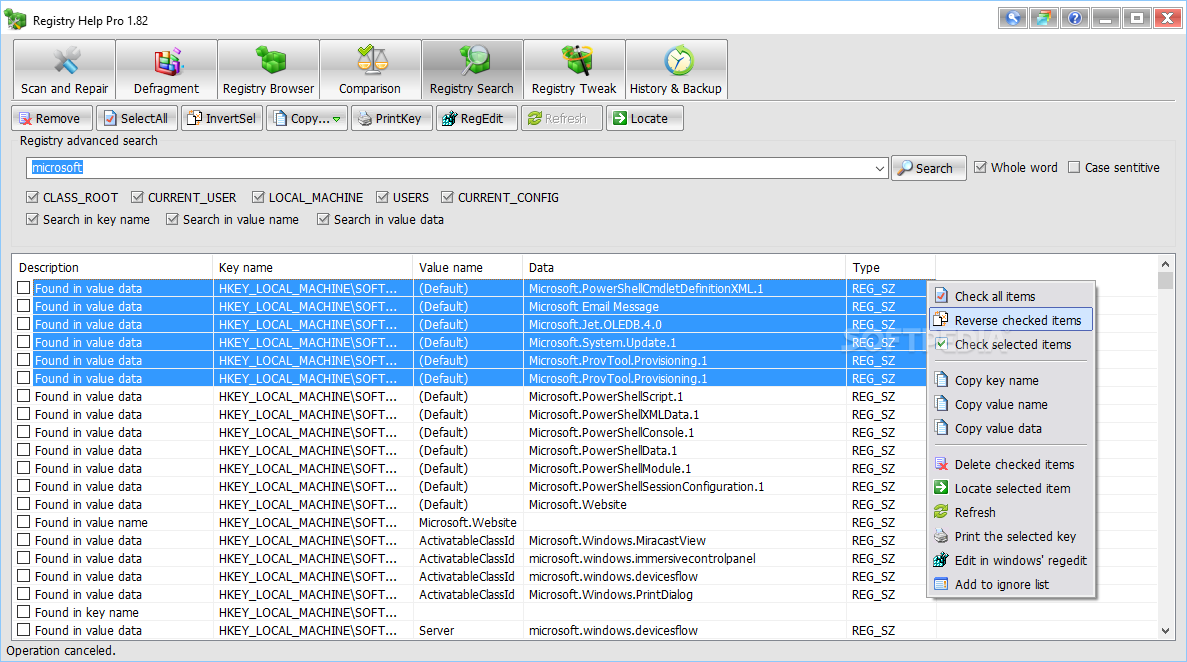The height and width of the screenshot is (662, 1187).
Task: Toggle the CURRENT_CONFIG hive checkbox
Action: (x=447, y=198)
